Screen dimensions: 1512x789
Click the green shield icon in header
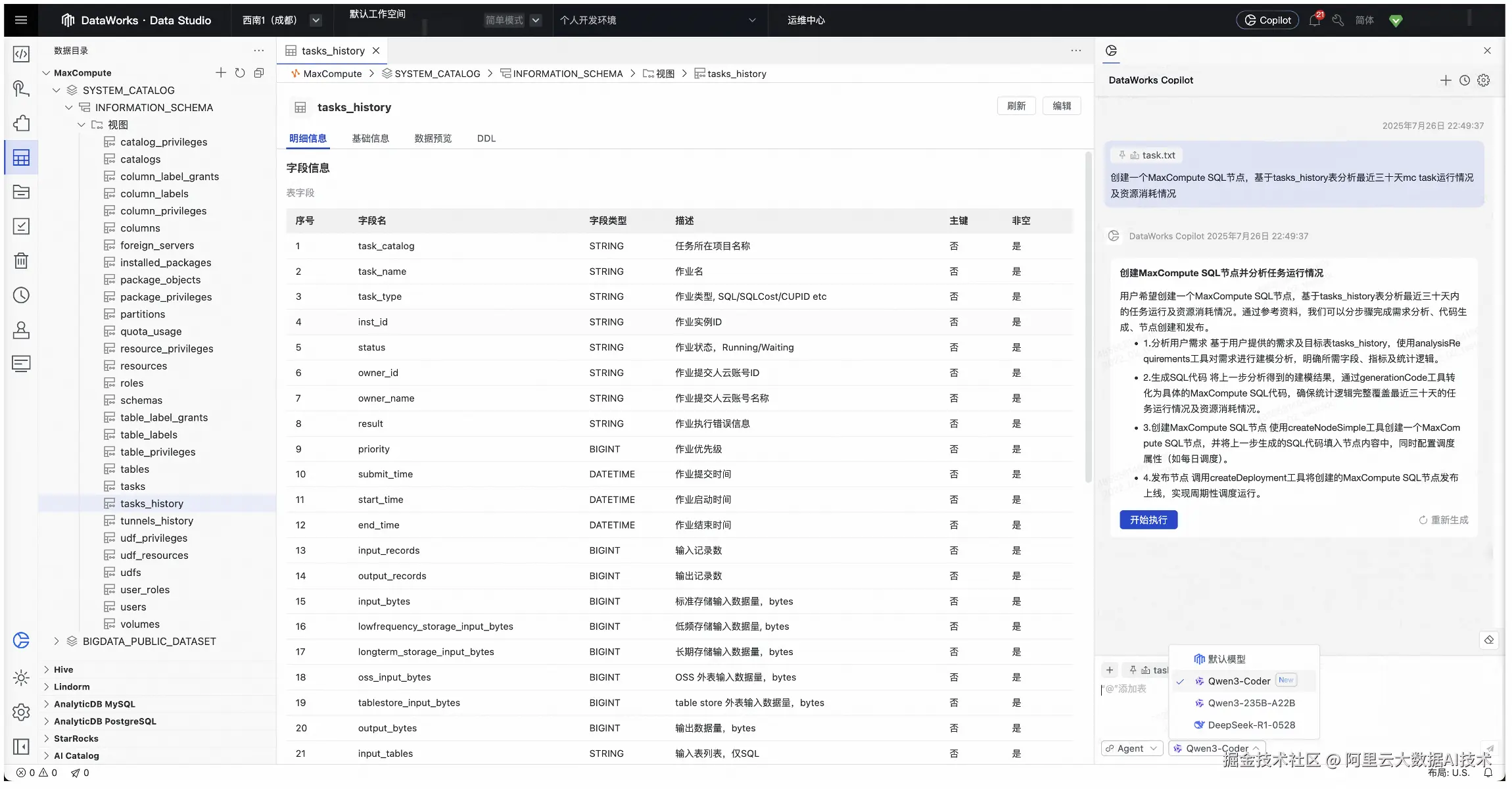tap(1396, 20)
